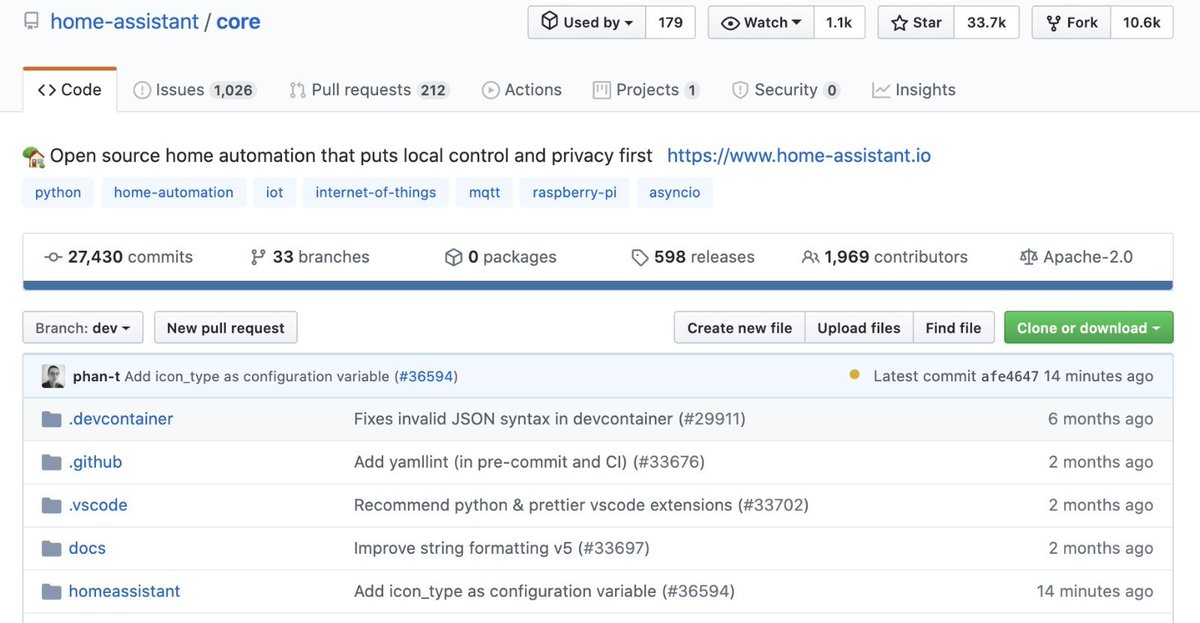This screenshot has width=1200, height=623.
Task: Click the docs folder icon
Action: point(52,548)
